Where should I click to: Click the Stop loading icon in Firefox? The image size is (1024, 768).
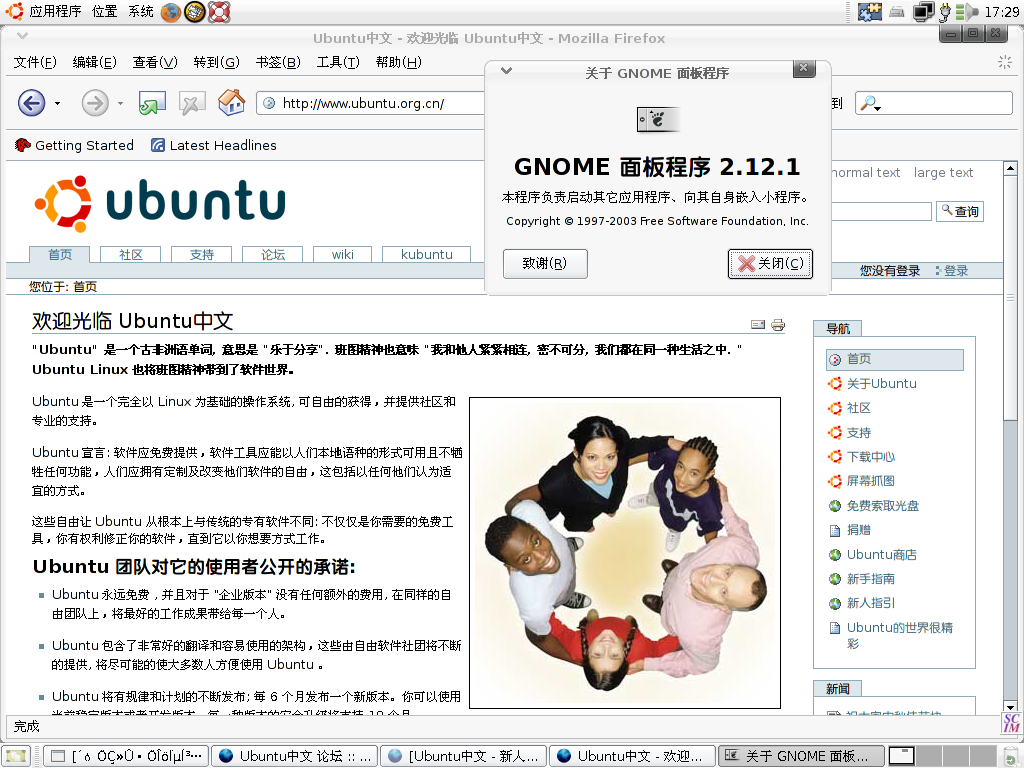191,103
